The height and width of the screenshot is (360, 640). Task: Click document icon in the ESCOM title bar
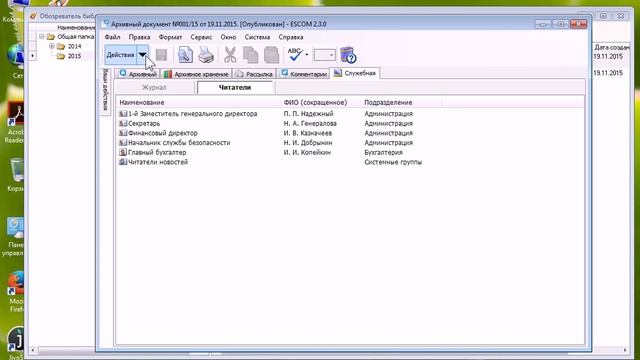pos(106,24)
